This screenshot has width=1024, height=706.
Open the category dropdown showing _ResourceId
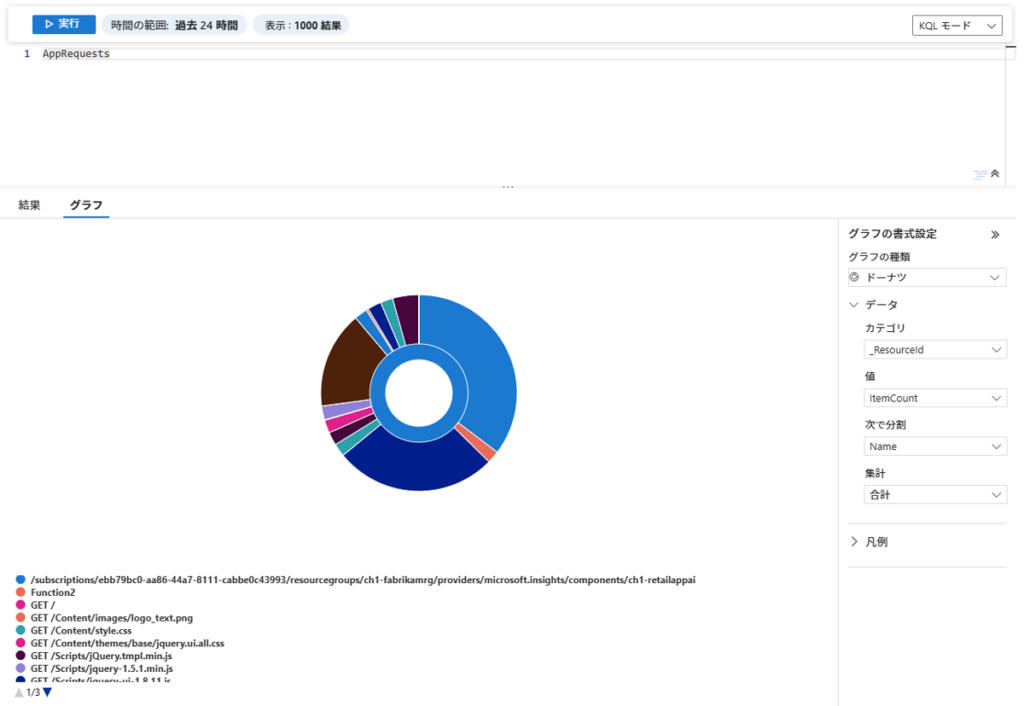pos(935,350)
